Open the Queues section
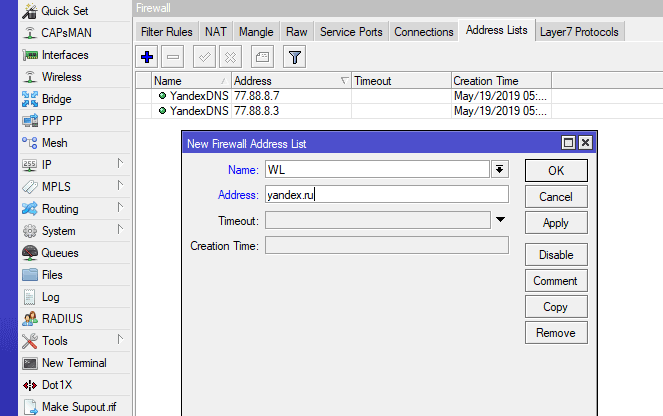The height and width of the screenshot is (416, 663). (x=75, y=252)
